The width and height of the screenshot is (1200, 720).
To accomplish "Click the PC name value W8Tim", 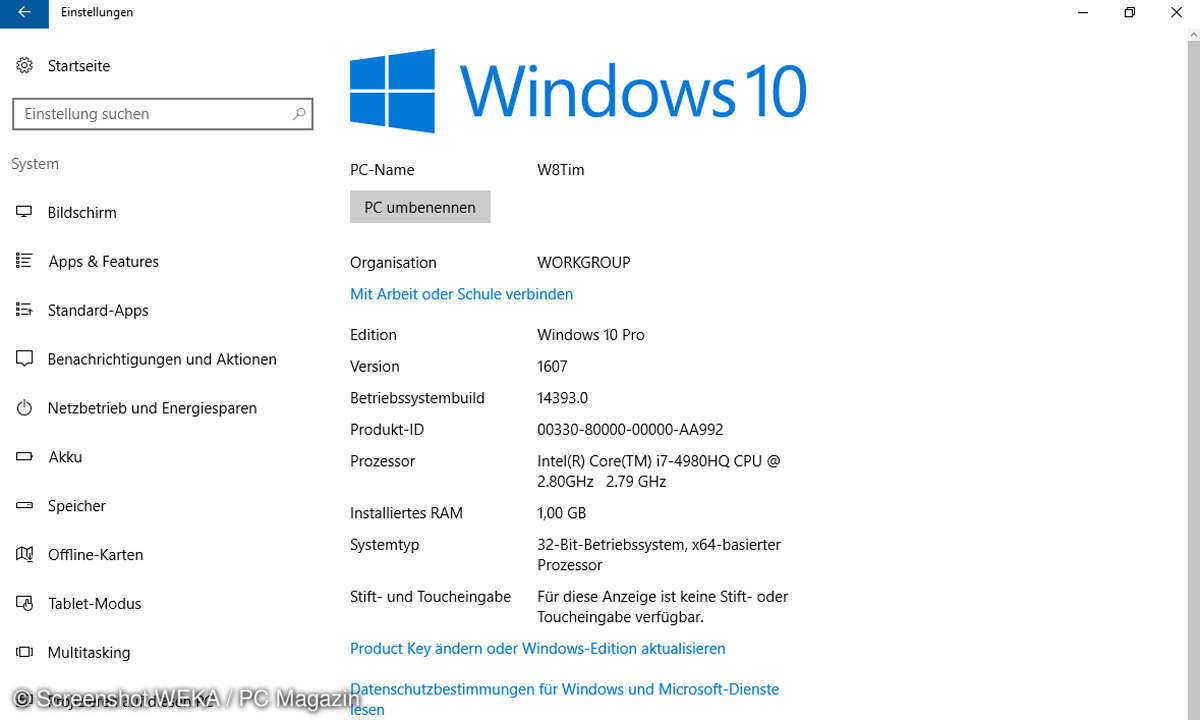I will coord(561,170).
